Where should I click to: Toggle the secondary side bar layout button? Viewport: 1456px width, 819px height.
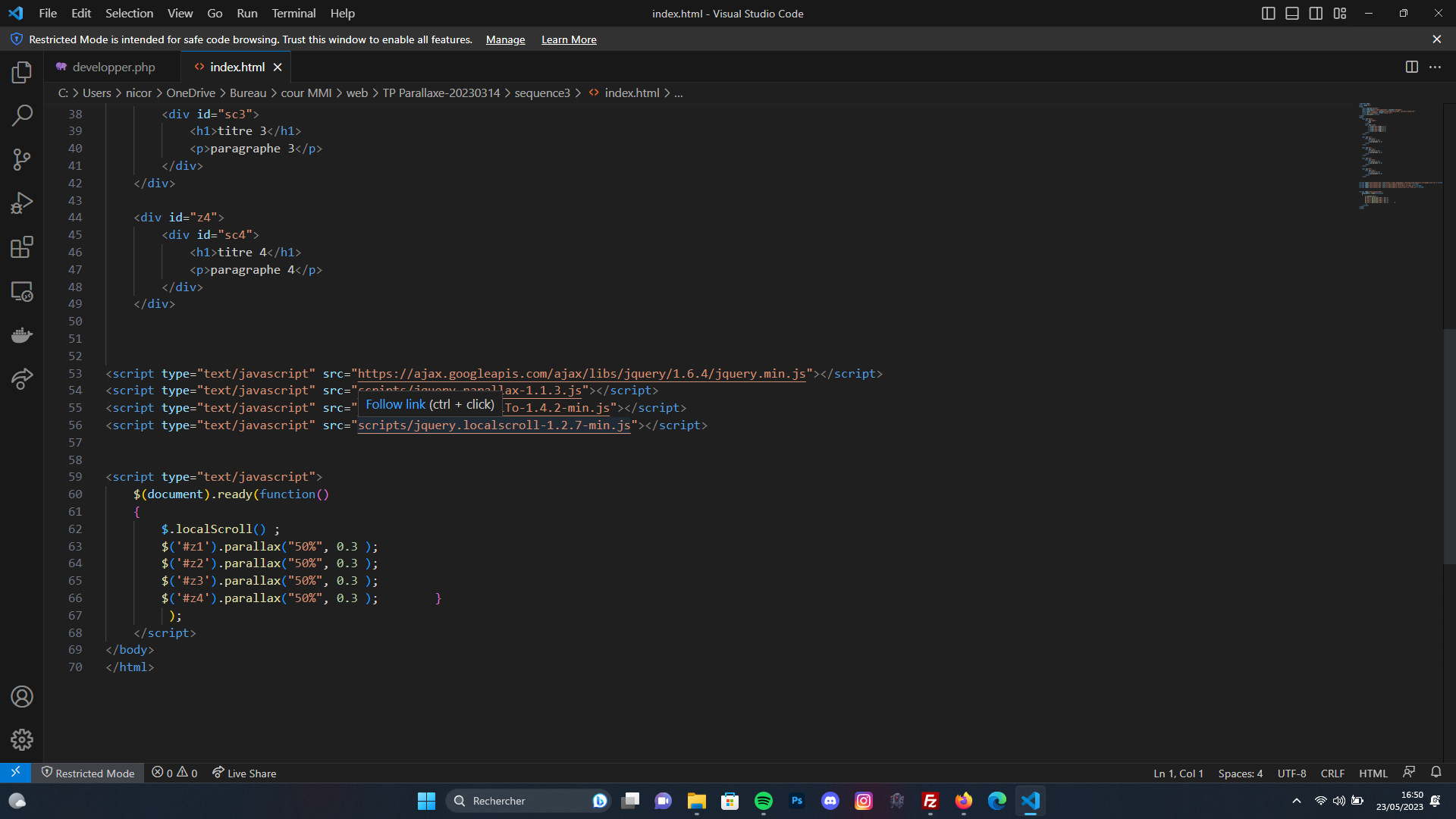click(1316, 14)
